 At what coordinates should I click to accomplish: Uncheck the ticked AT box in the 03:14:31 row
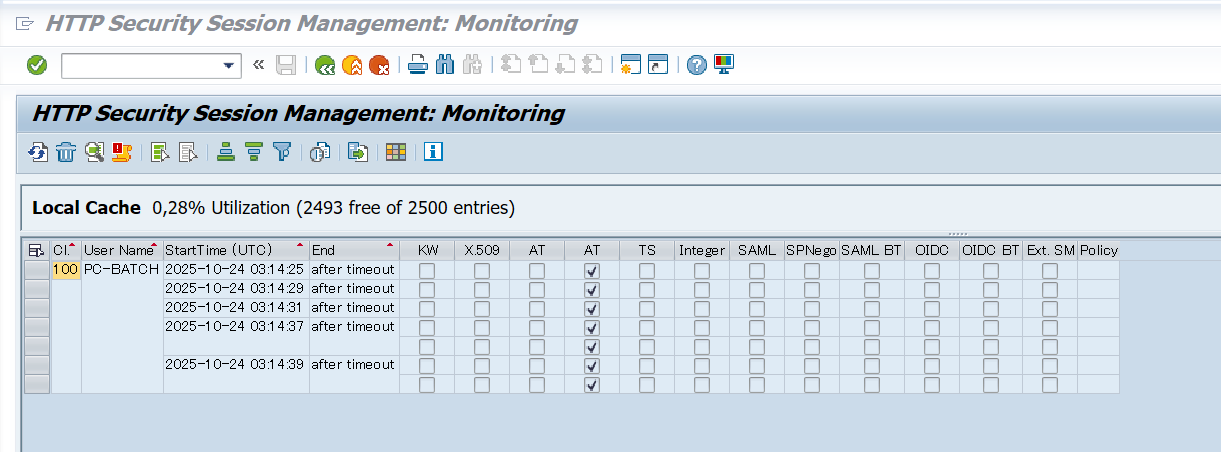tap(592, 308)
